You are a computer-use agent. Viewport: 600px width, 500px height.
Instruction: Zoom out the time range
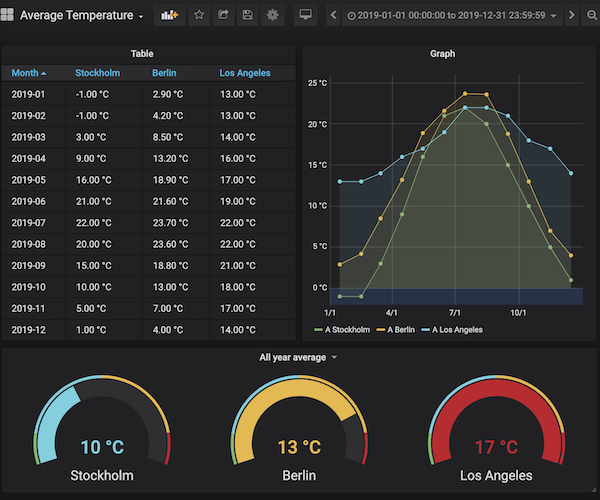(591, 15)
